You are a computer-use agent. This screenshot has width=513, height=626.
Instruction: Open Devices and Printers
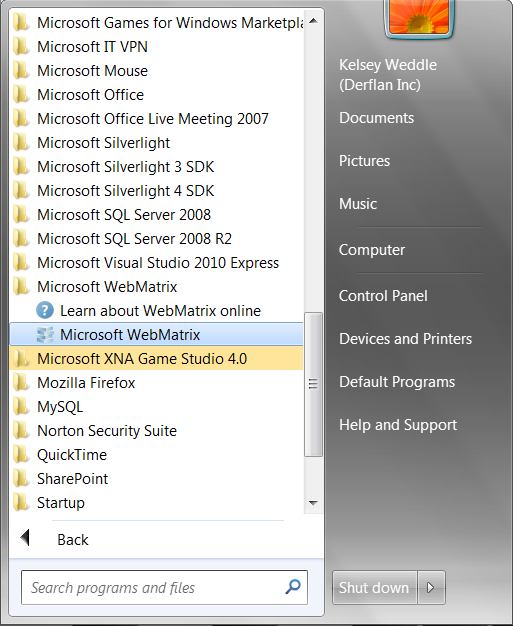click(406, 339)
